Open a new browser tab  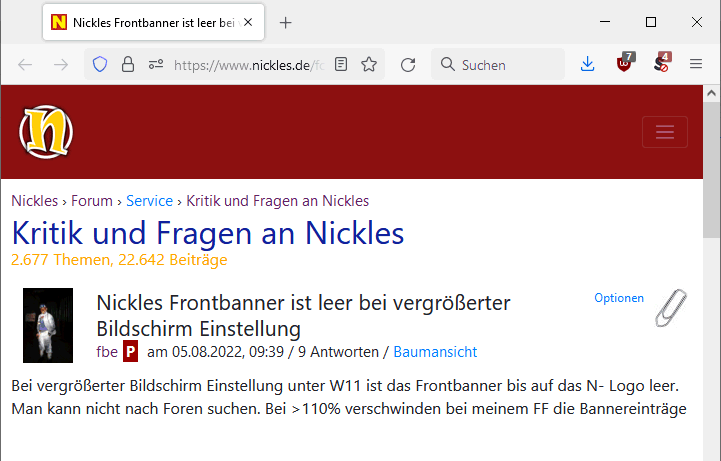click(x=286, y=23)
